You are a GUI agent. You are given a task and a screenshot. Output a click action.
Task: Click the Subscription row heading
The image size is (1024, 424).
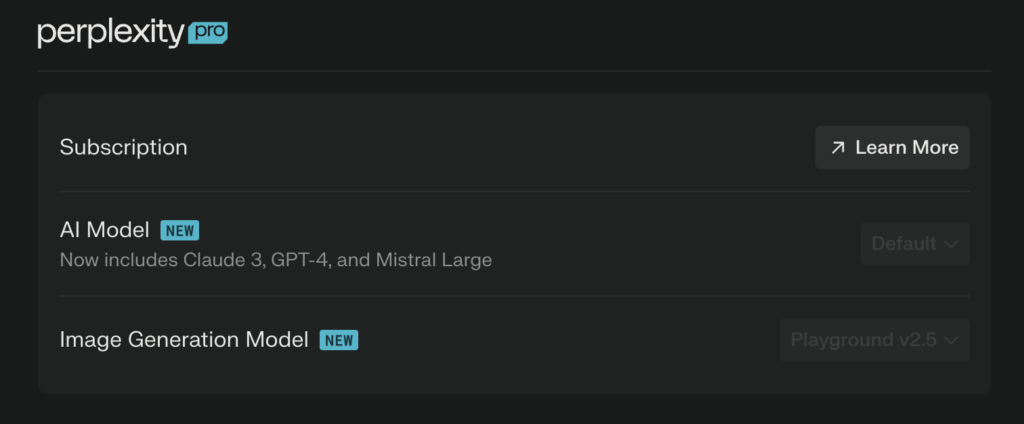click(x=123, y=147)
